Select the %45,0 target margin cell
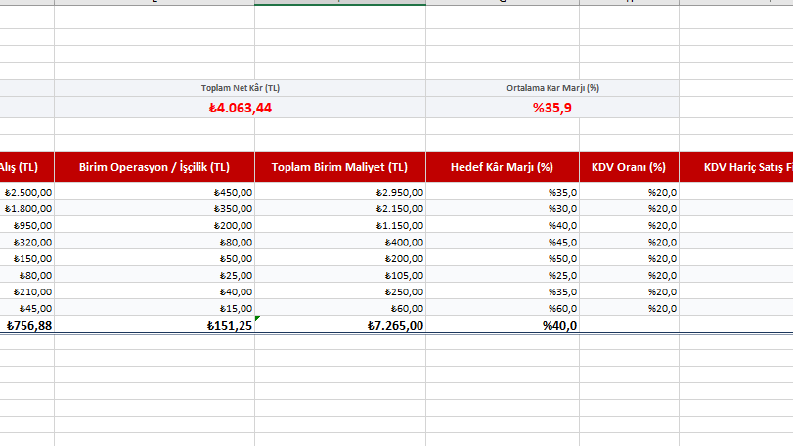Screen dimensions: 793x446 click(x=502, y=242)
